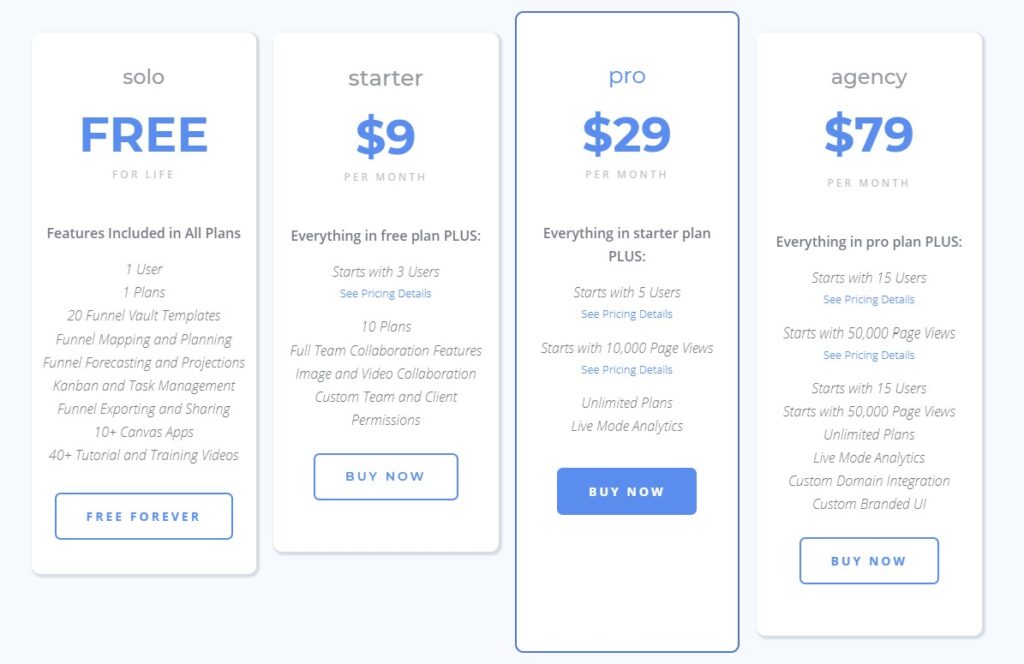Click the $29 price
Image resolution: width=1024 pixels, height=664 pixels.
(x=626, y=135)
